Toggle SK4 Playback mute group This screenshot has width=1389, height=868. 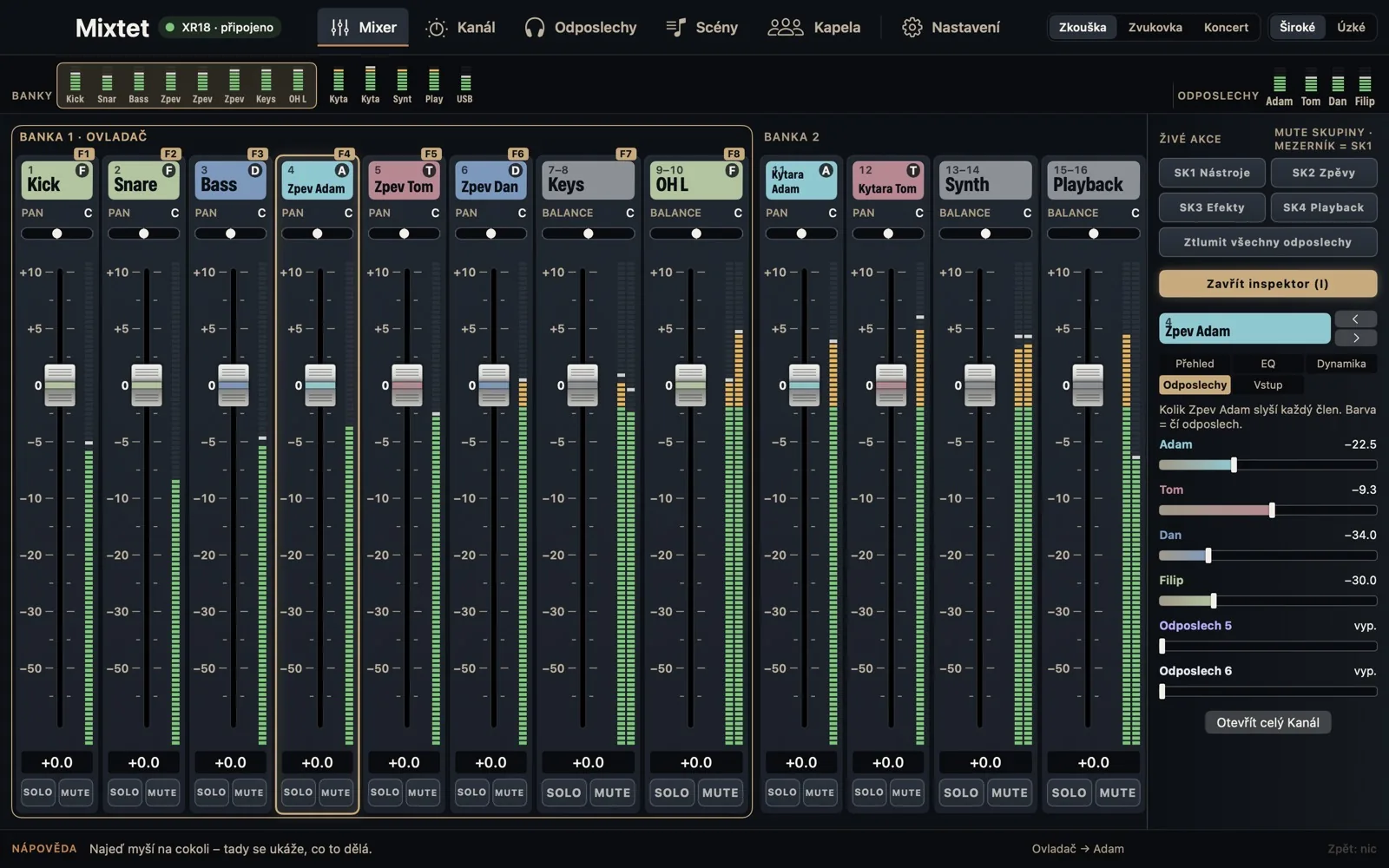(x=1324, y=207)
